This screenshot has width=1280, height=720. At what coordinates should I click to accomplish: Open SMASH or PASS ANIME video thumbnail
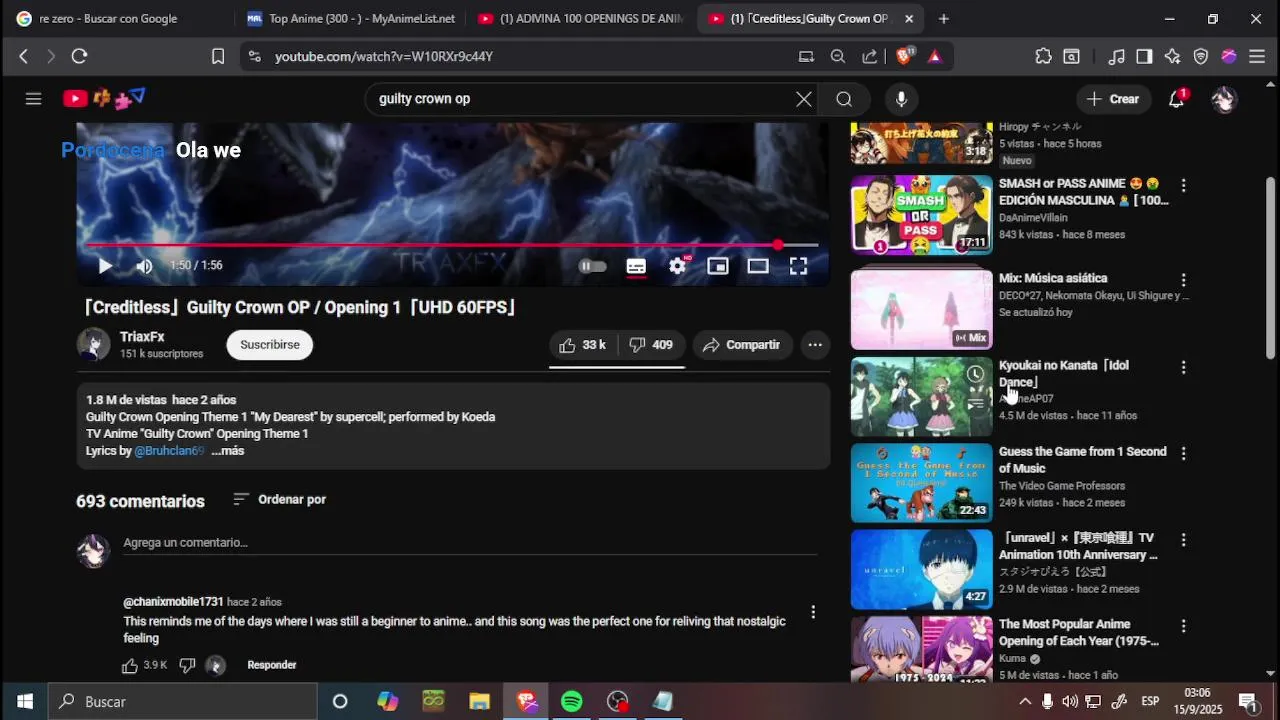coord(922,215)
